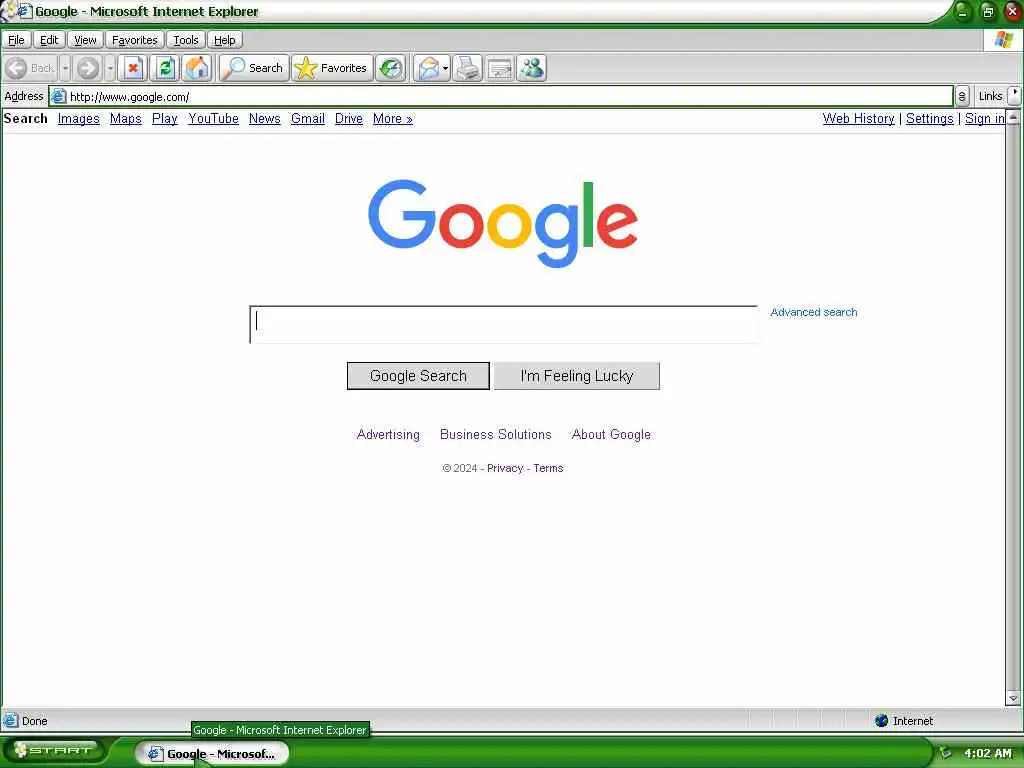Viewport: 1024px width, 768px height.
Task: Click the scrollbar down arrow
Action: pyautogui.click(x=1014, y=698)
